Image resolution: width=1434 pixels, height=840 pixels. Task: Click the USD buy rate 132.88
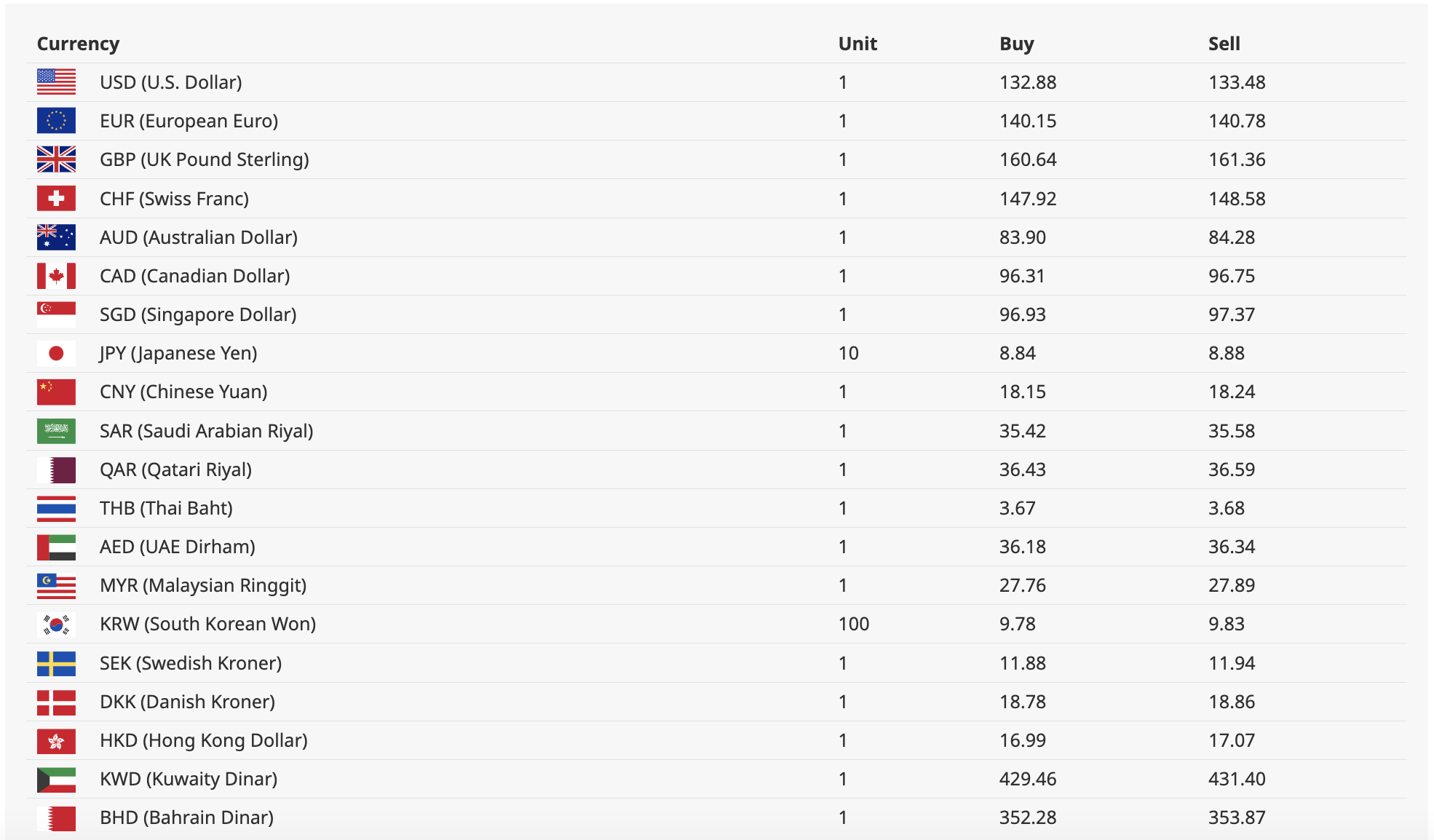(1027, 82)
